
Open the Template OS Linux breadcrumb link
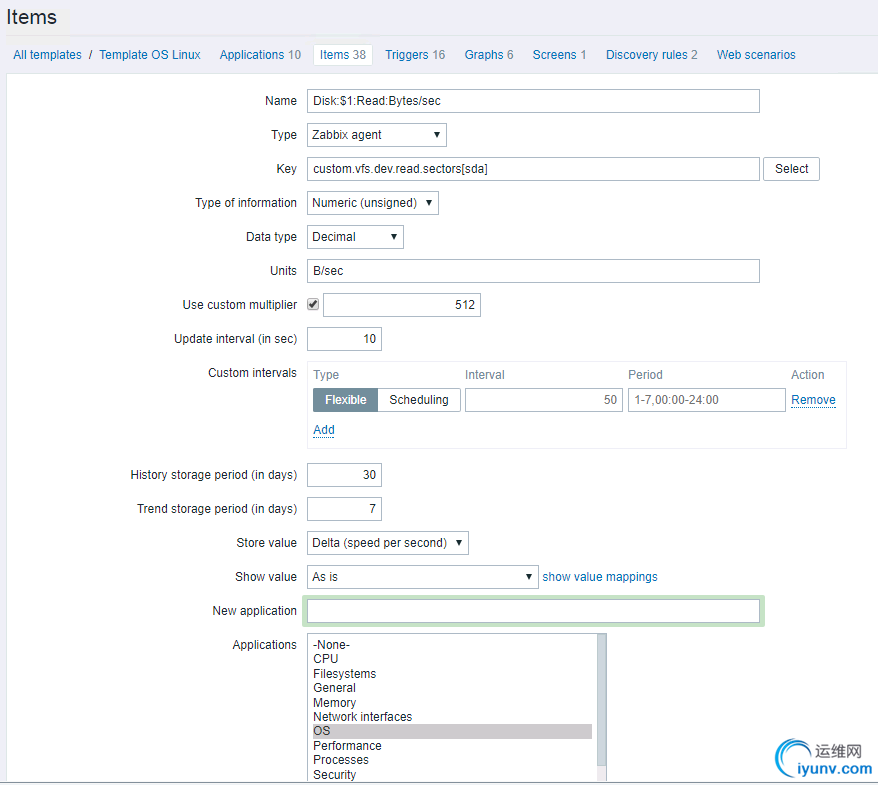coord(150,55)
